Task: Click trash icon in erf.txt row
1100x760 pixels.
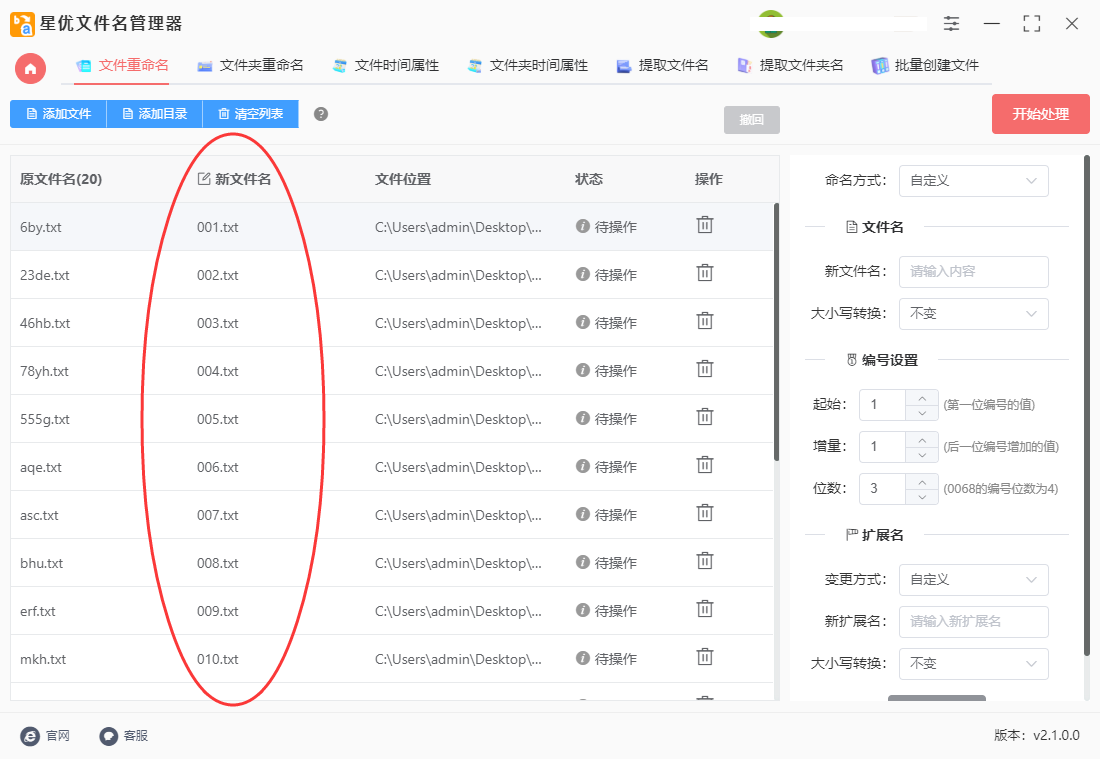Action: (x=705, y=609)
